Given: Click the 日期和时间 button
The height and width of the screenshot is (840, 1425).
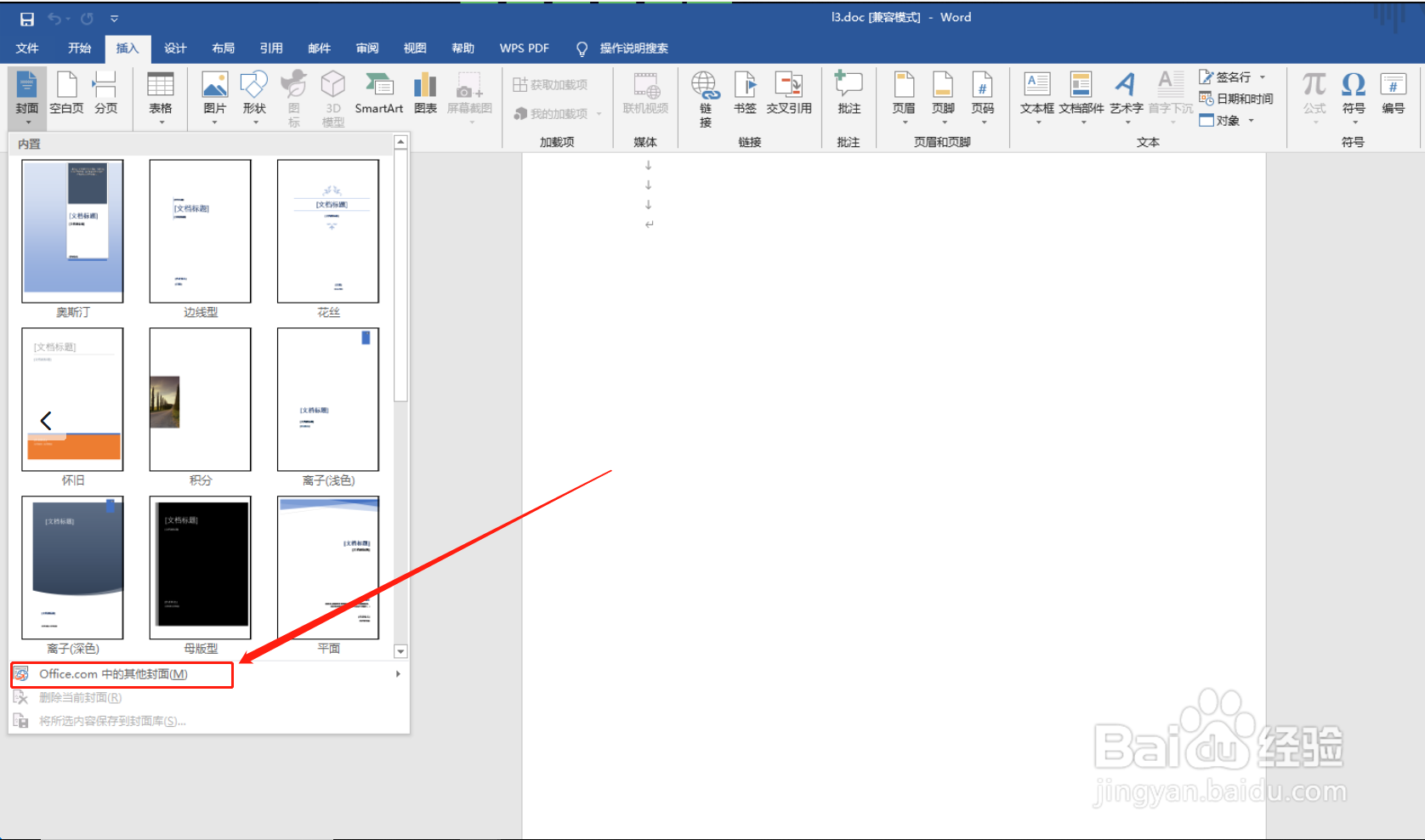Looking at the screenshot, I should click(1236, 99).
